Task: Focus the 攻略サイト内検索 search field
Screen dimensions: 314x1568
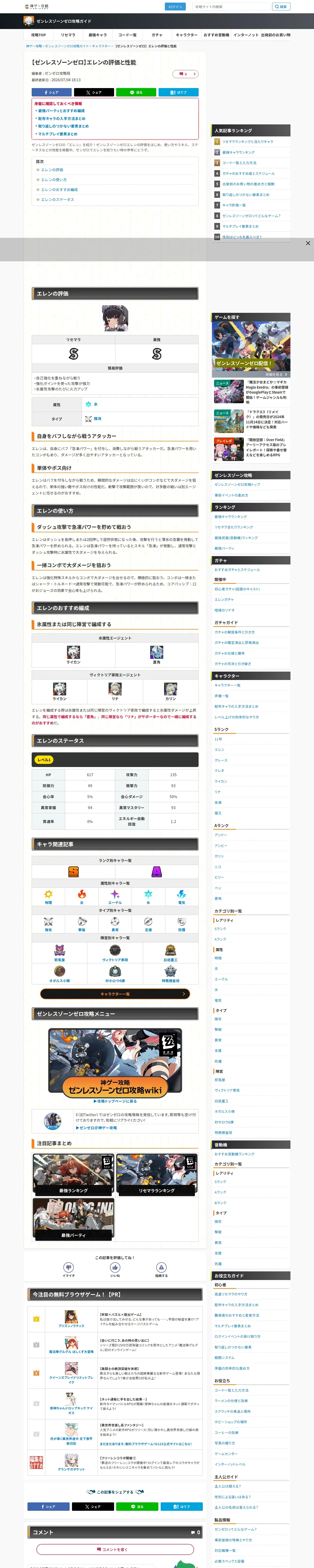Action: (231, 7)
